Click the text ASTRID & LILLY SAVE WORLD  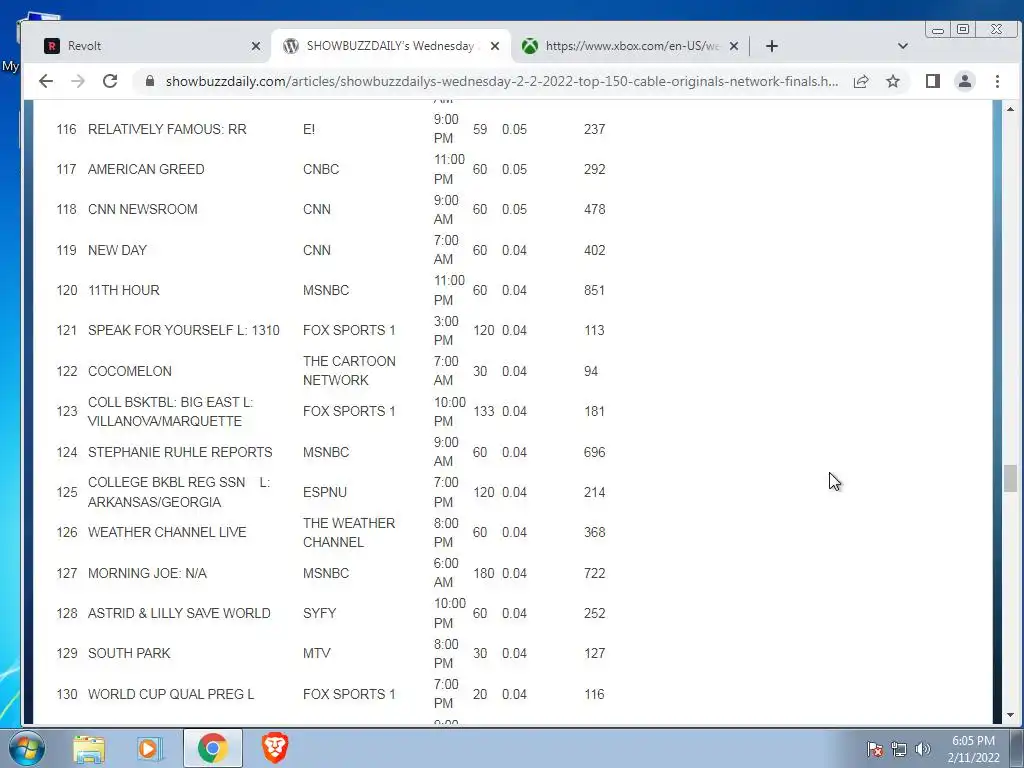tap(179, 613)
